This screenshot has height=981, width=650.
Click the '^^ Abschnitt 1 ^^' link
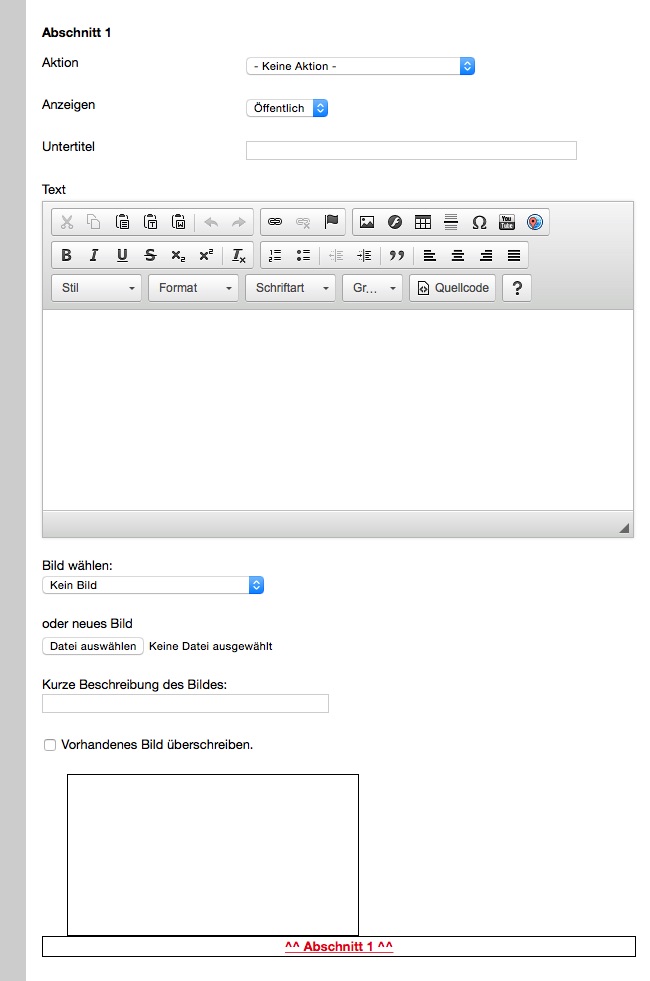338,946
